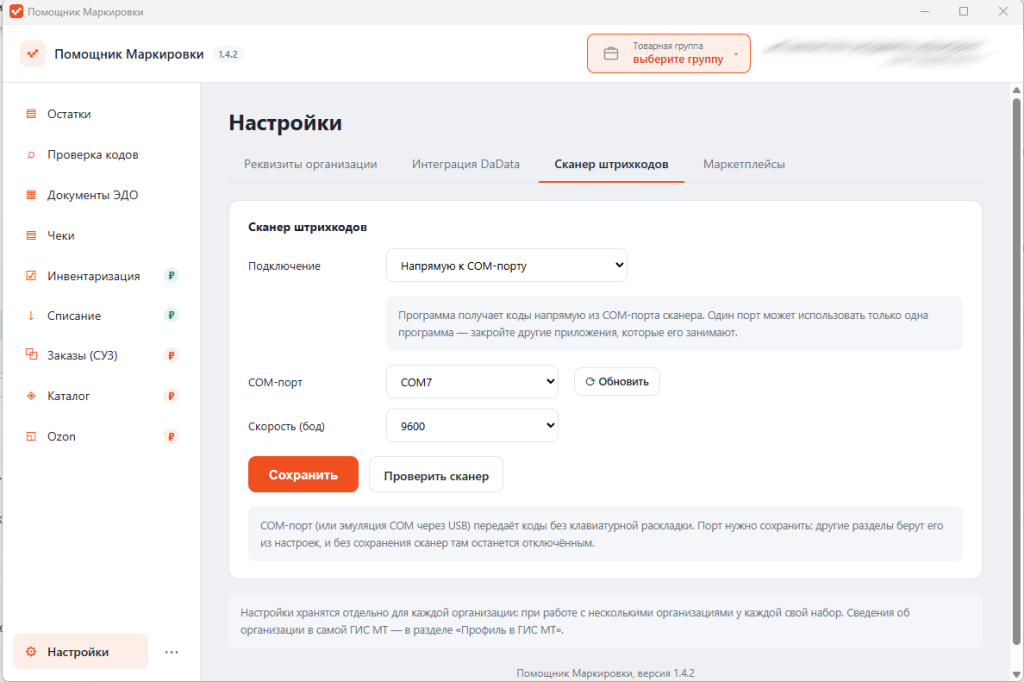1024x682 pixels.
Task: Click the title bar application icon
Action: tap(16, 12)
